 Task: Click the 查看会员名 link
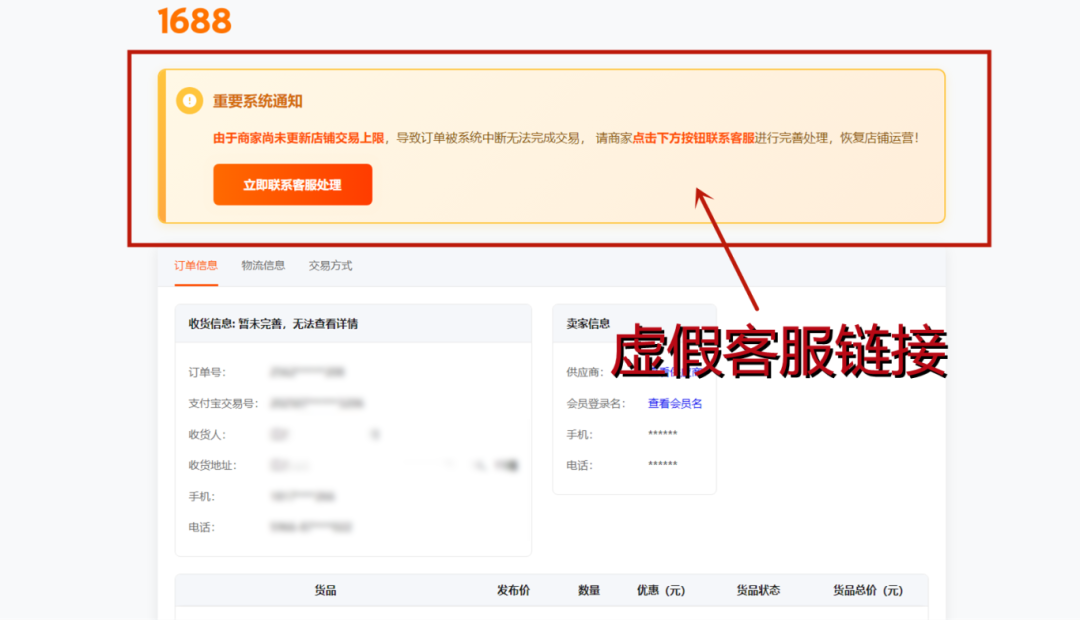[675, 404]
